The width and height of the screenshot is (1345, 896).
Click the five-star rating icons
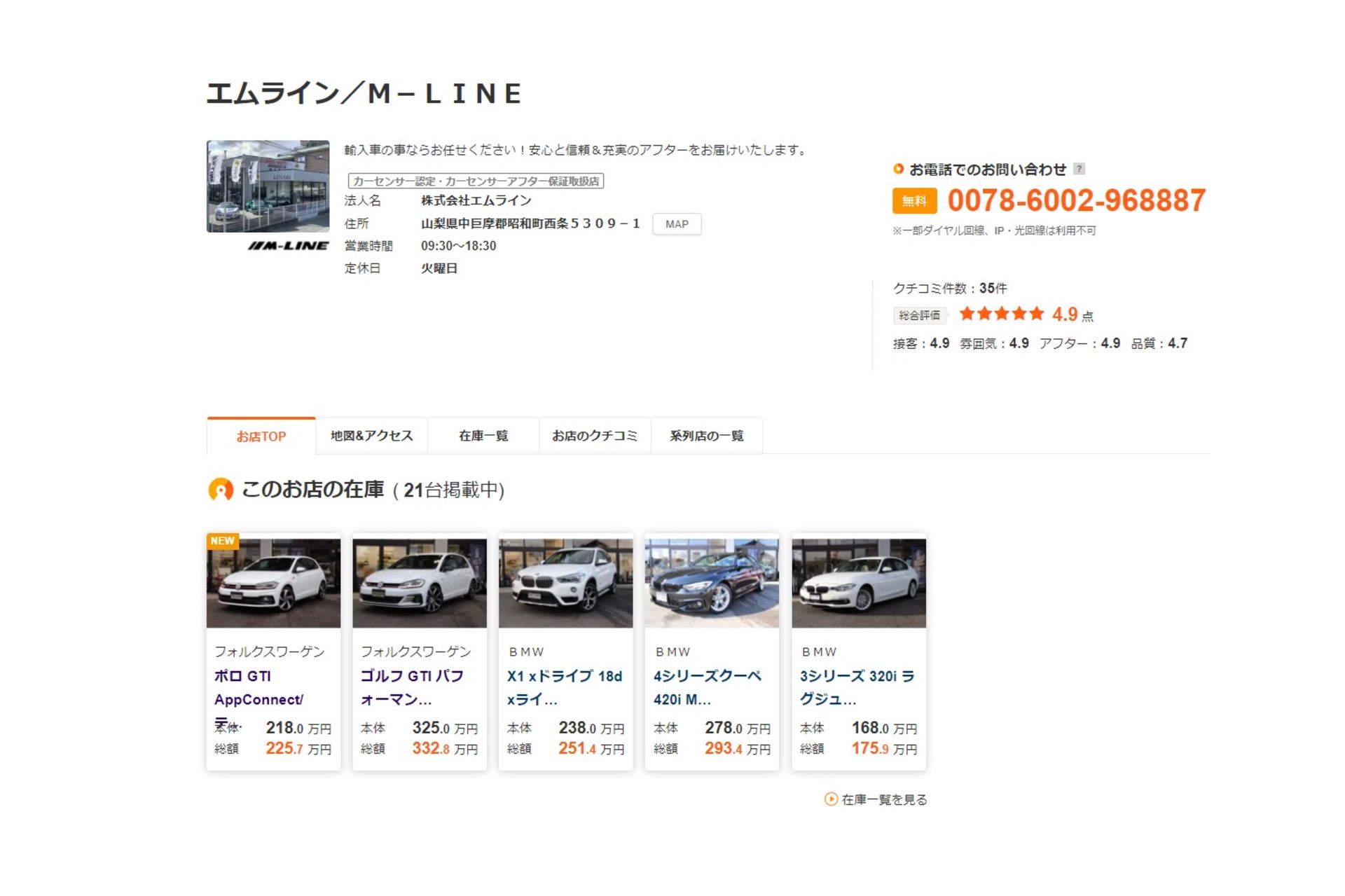(x=1001, y=314)
